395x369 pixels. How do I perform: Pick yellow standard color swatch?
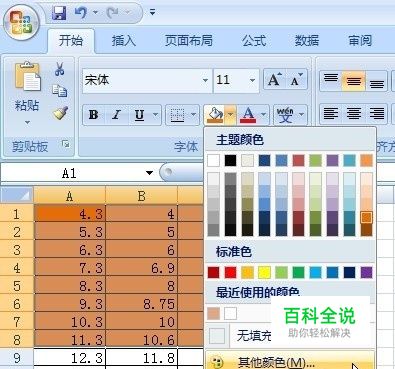[264, 272]
